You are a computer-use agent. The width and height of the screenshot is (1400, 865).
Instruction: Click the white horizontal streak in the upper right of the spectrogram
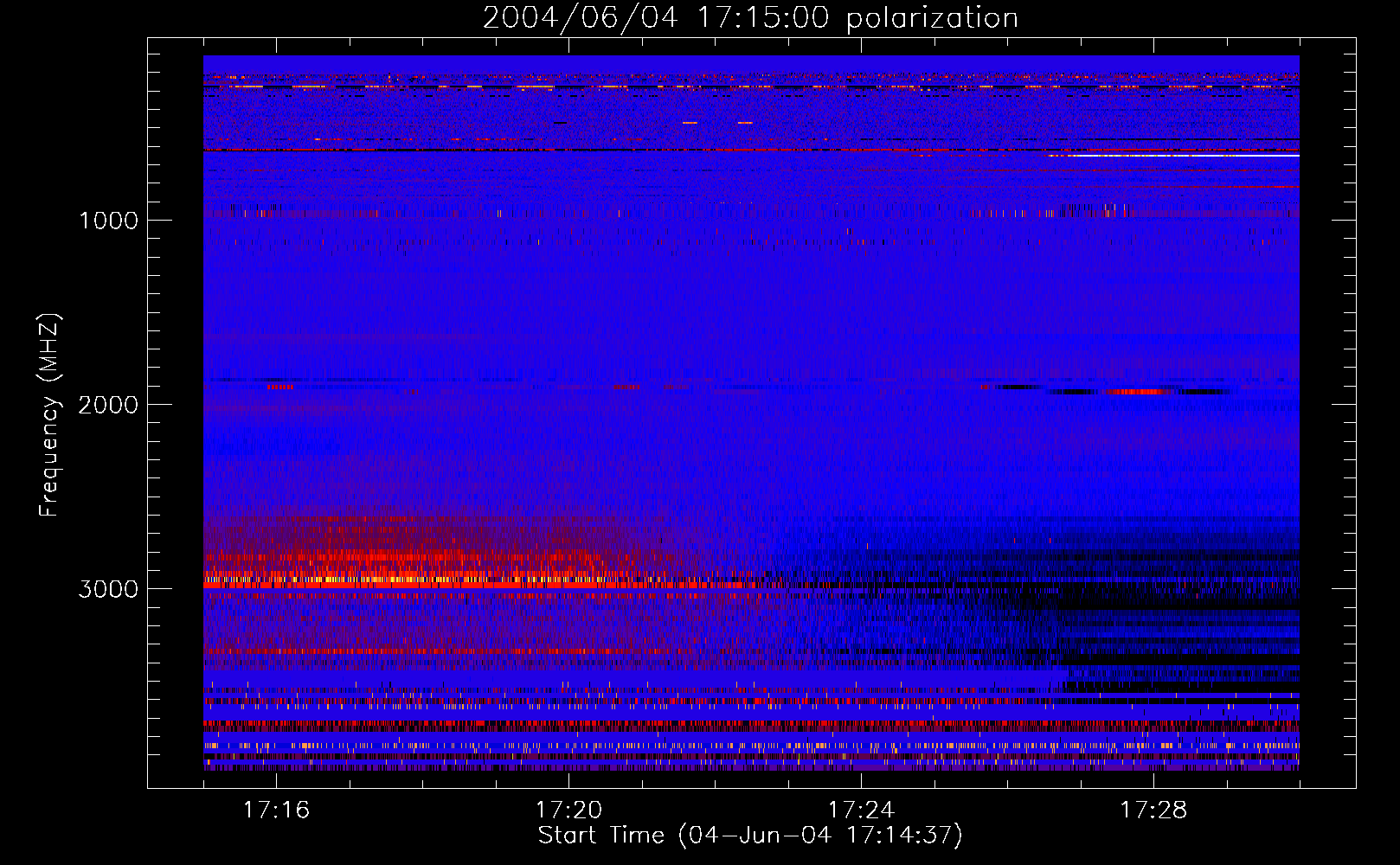(1172, 156)
